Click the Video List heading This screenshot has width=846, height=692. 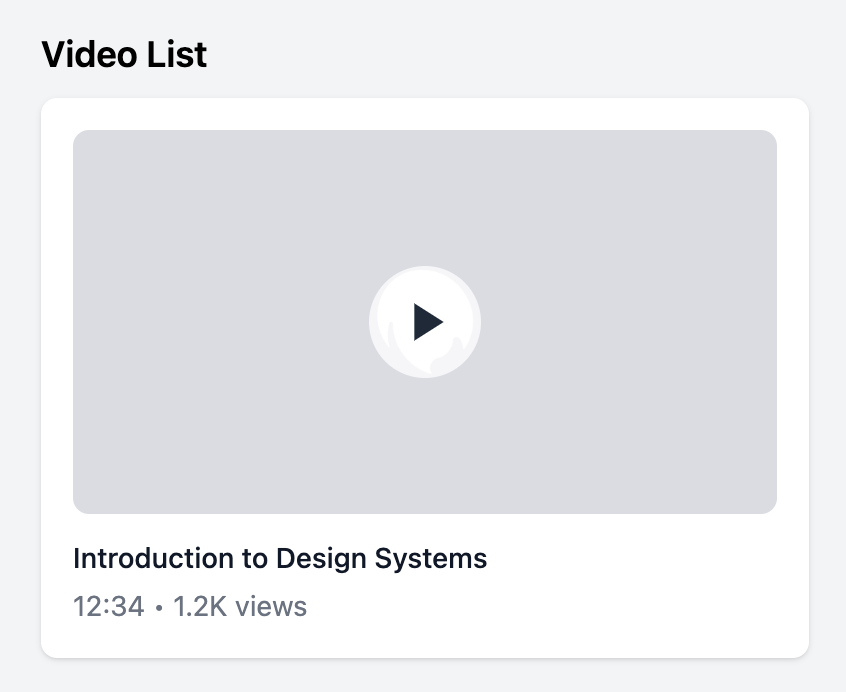[x=124, y=54]
